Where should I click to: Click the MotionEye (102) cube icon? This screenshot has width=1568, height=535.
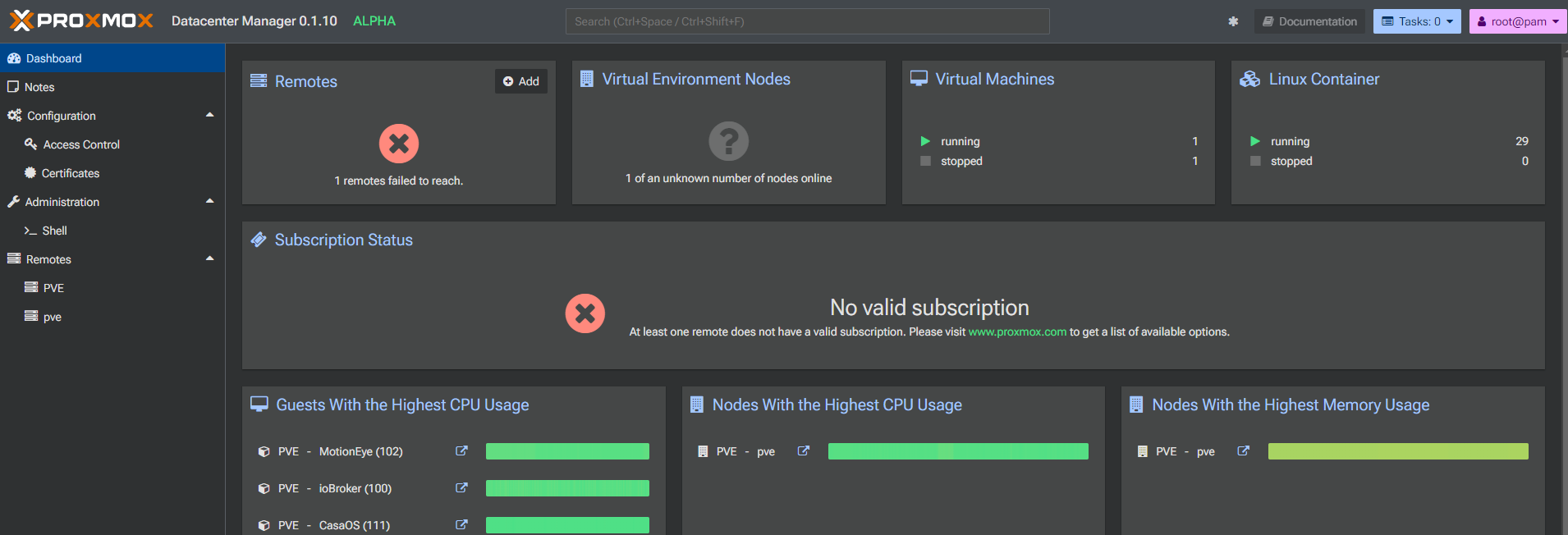click(264, 451)
